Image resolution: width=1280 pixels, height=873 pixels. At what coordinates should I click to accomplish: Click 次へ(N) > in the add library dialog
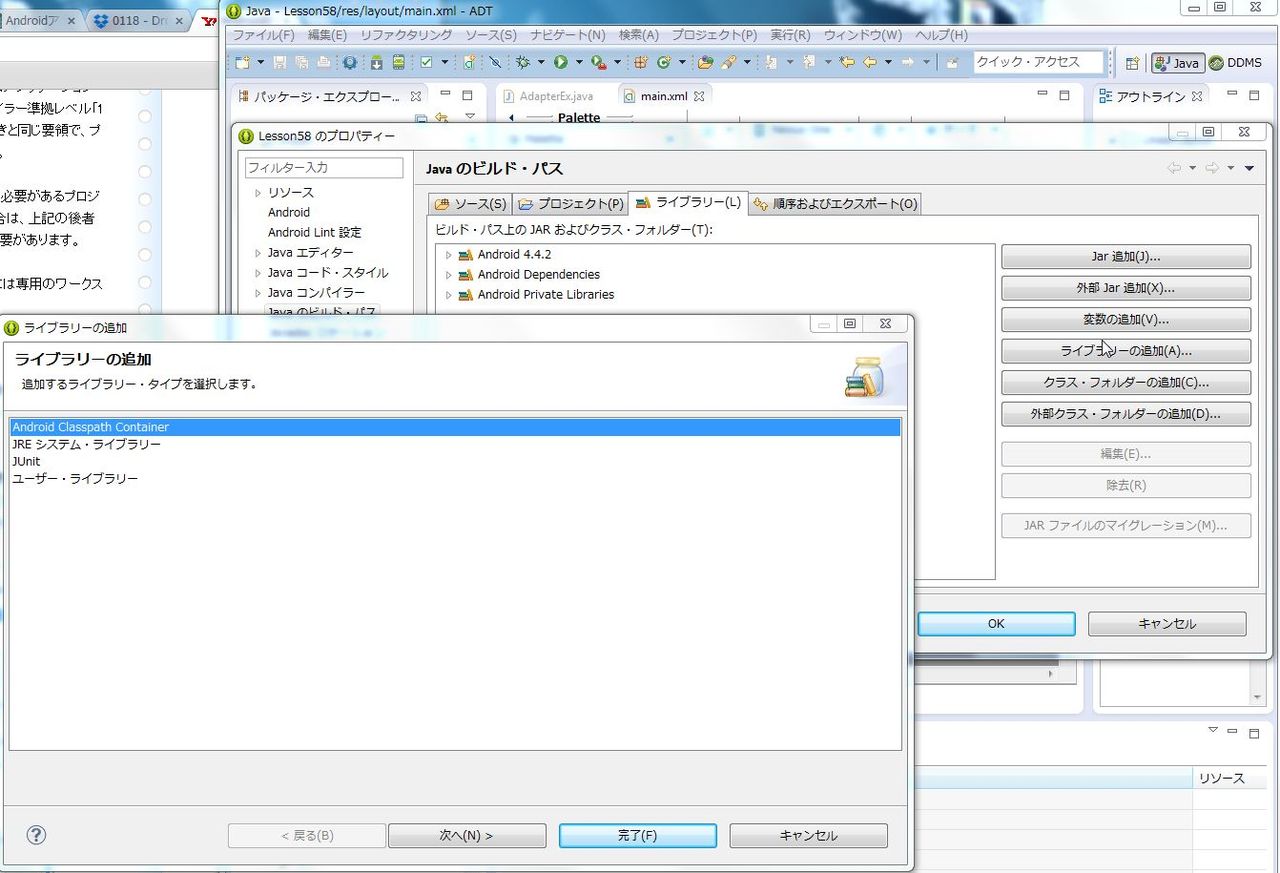click(467, 836)
